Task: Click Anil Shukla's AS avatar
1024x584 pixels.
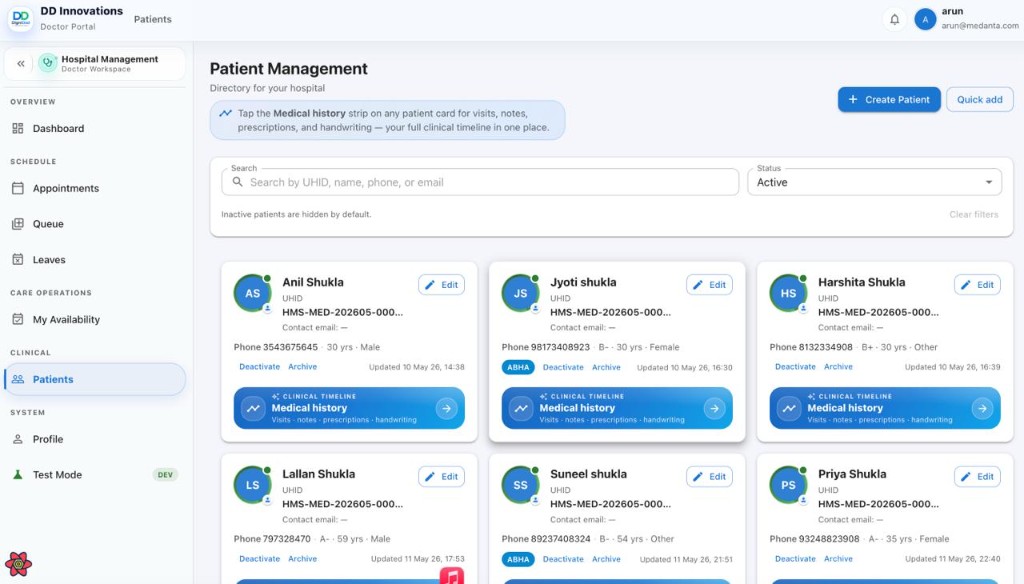Action: (x=252, y=293)
